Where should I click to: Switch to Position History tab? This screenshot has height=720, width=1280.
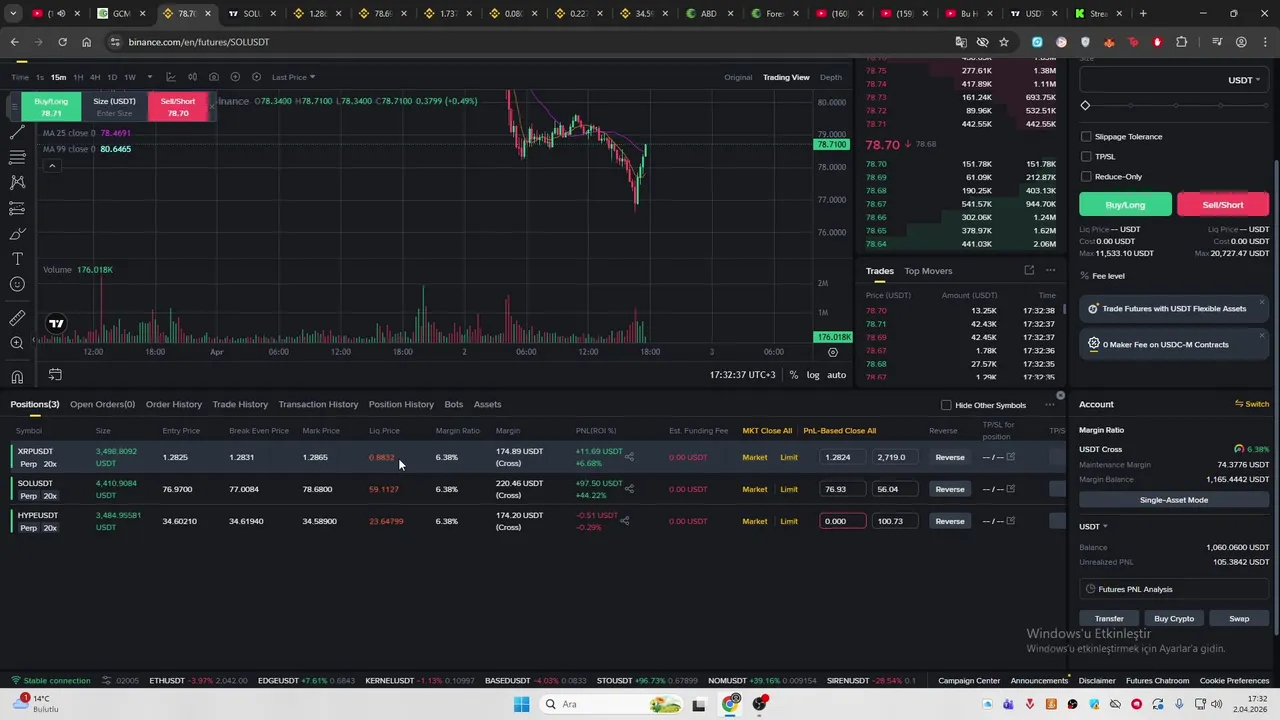pyautogui.click(x=401, y=404)
